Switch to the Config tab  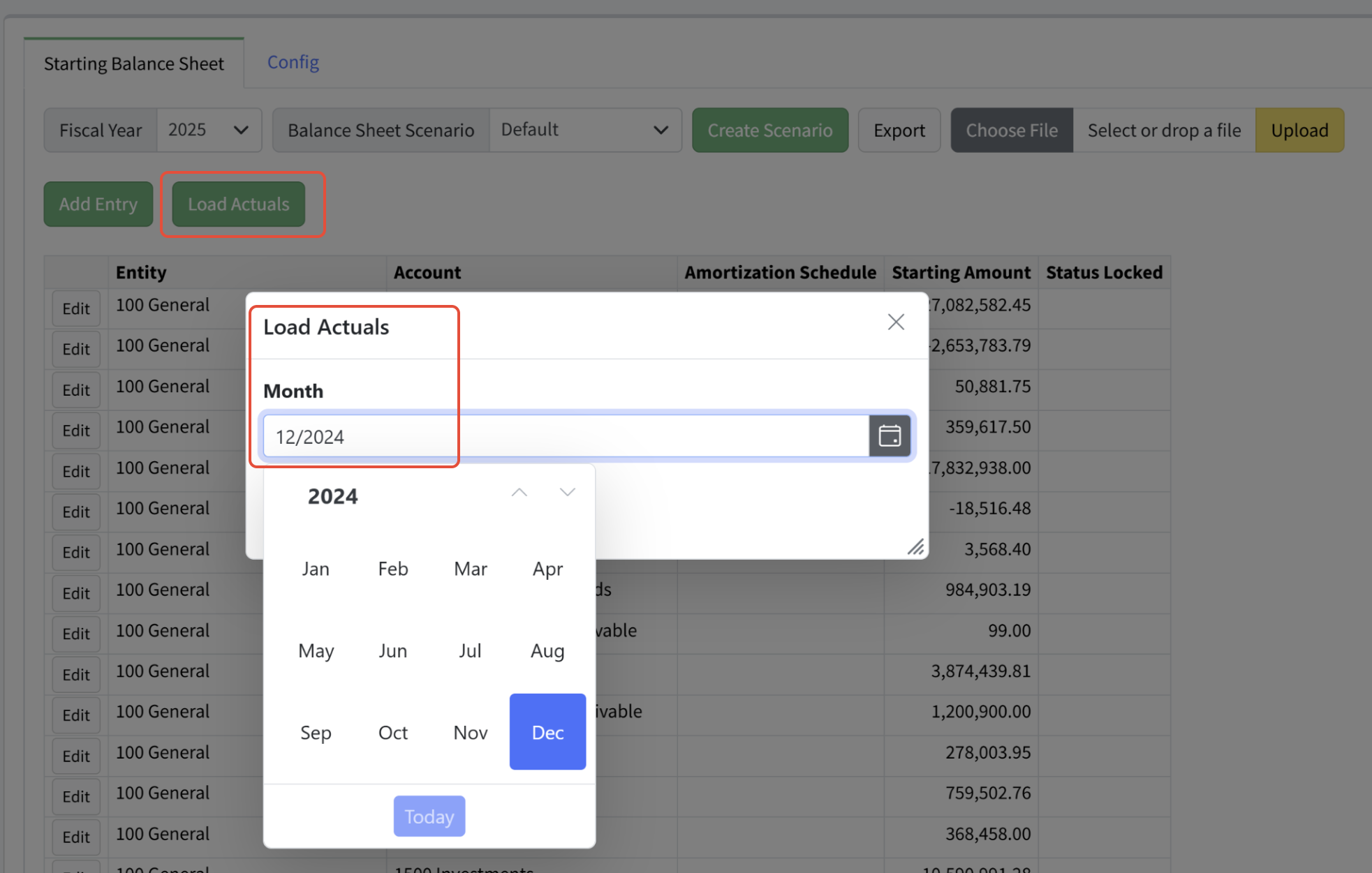pos(293,63)
